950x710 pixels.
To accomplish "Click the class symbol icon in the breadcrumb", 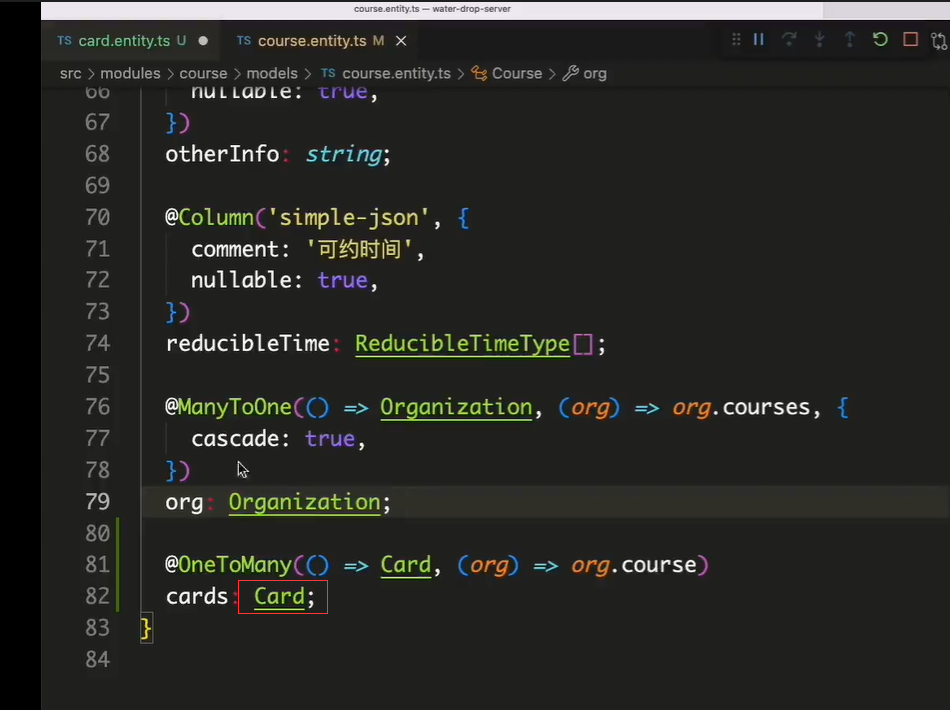I will click(x=479, y=74).
